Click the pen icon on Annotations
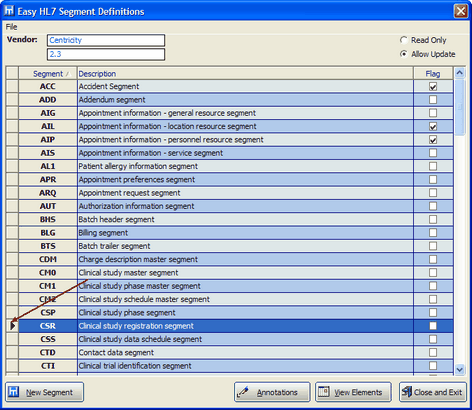This screenshot has height=410, width=472. click(x=243, y=392)
